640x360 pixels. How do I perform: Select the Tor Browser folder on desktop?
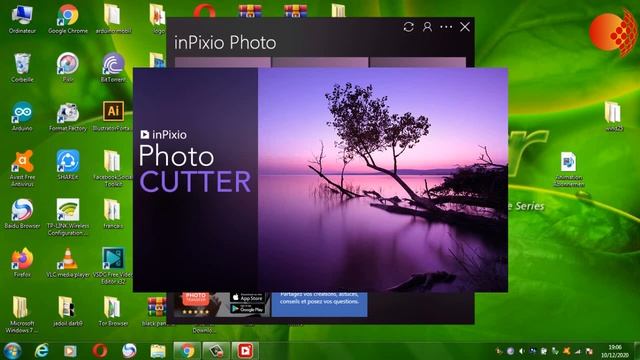113,311
